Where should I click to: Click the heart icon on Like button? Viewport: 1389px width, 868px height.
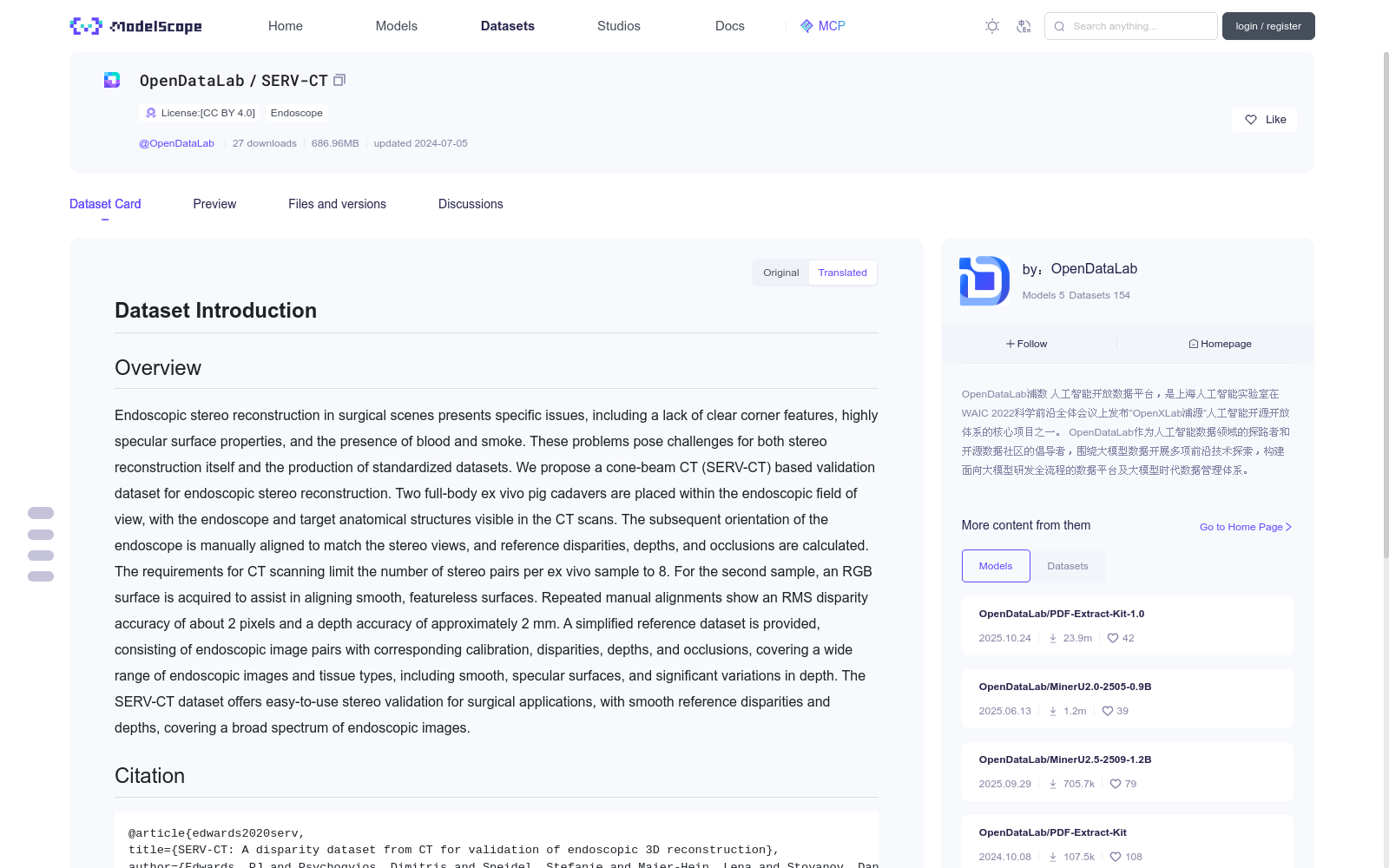1251,120
